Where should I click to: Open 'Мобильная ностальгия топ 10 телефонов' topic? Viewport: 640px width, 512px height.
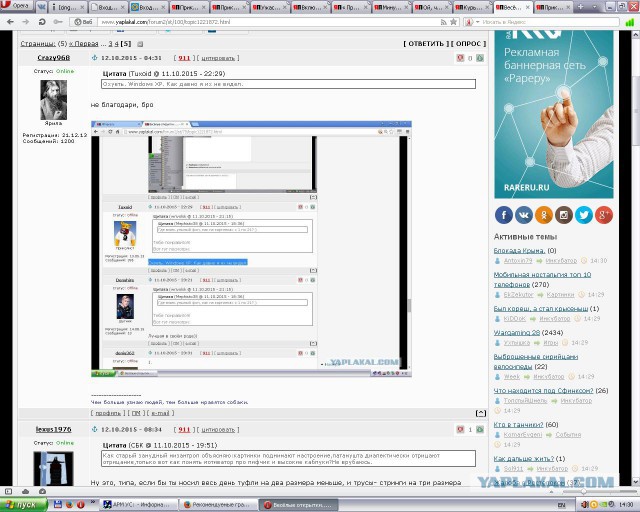coord(542,279)
